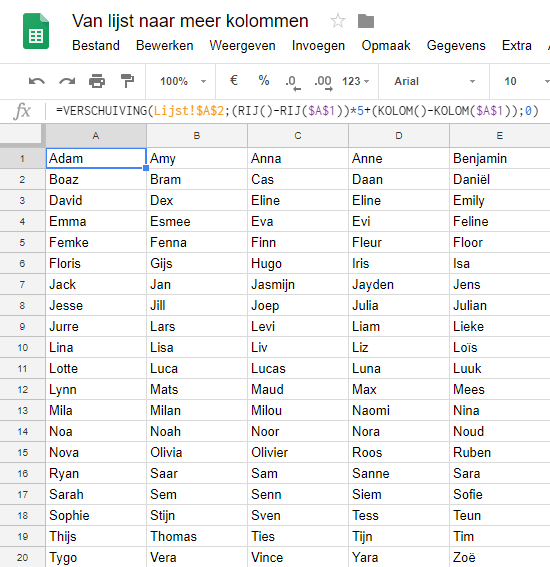The width and height of the screenshot is (550, 567).
Task: Select row 20 header
Action: [22, 557]
